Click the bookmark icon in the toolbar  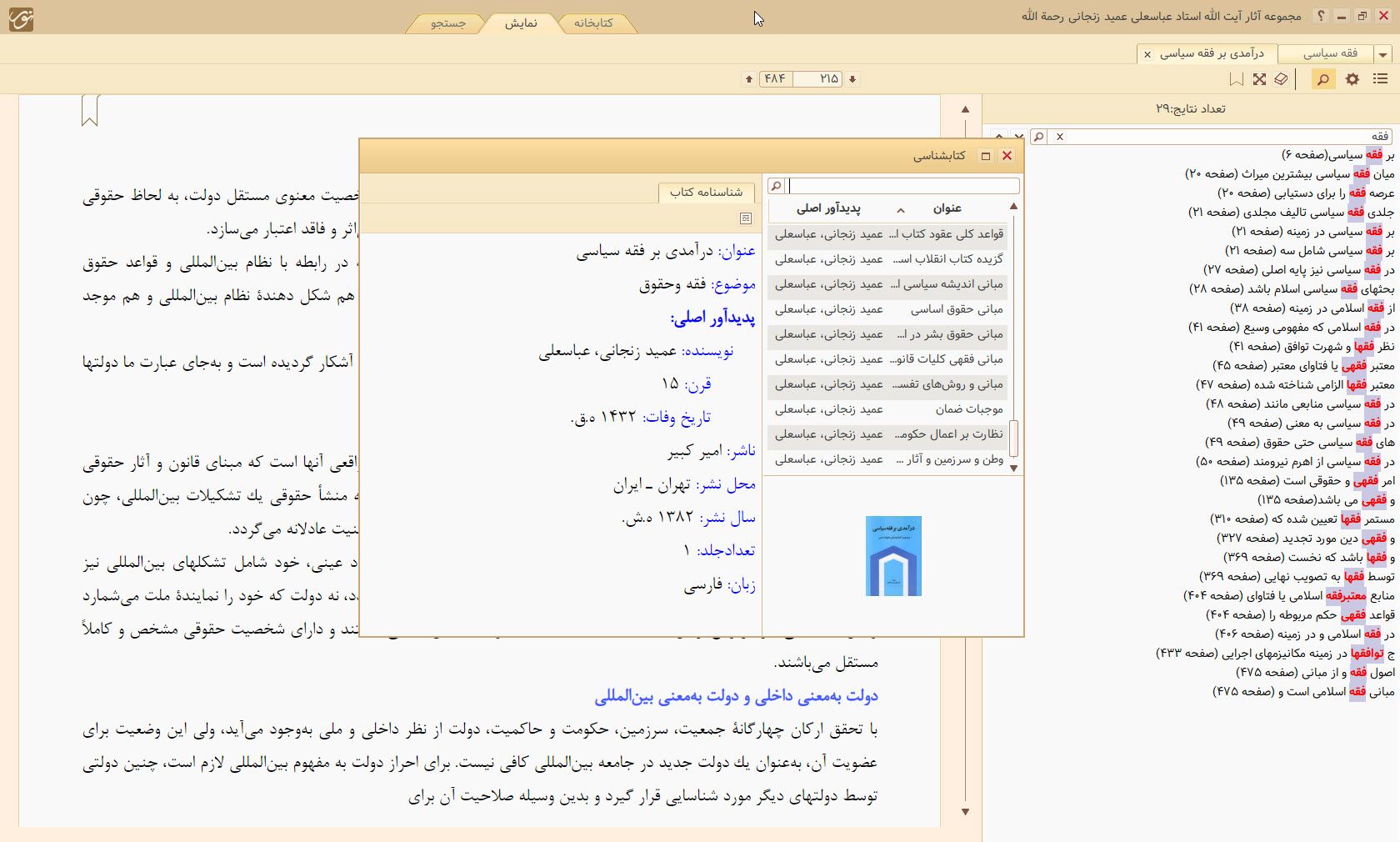click(1237, 79)
